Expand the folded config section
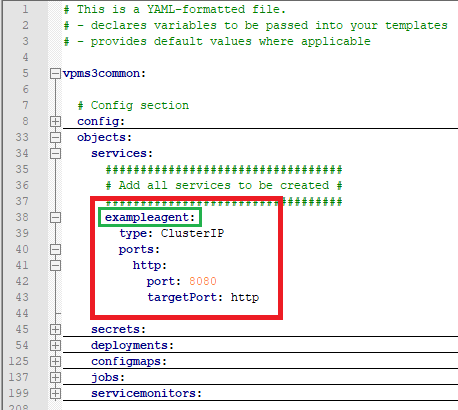 pyautogui.click(x=55, y=121)
